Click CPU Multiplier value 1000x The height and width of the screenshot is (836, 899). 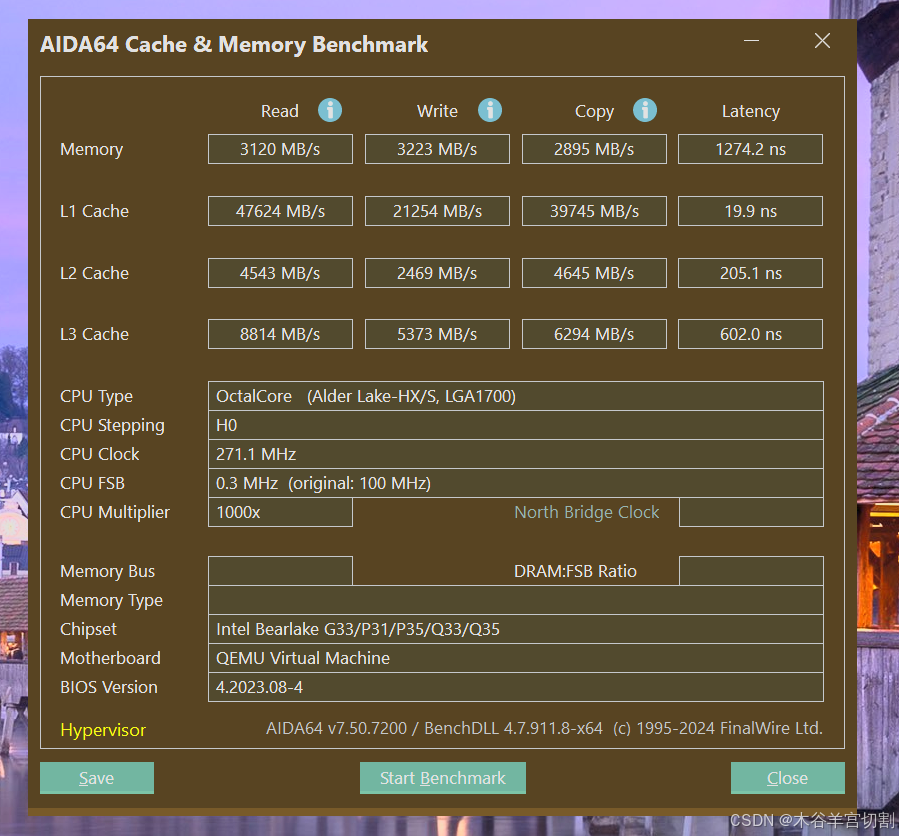[x=280, y=512]
